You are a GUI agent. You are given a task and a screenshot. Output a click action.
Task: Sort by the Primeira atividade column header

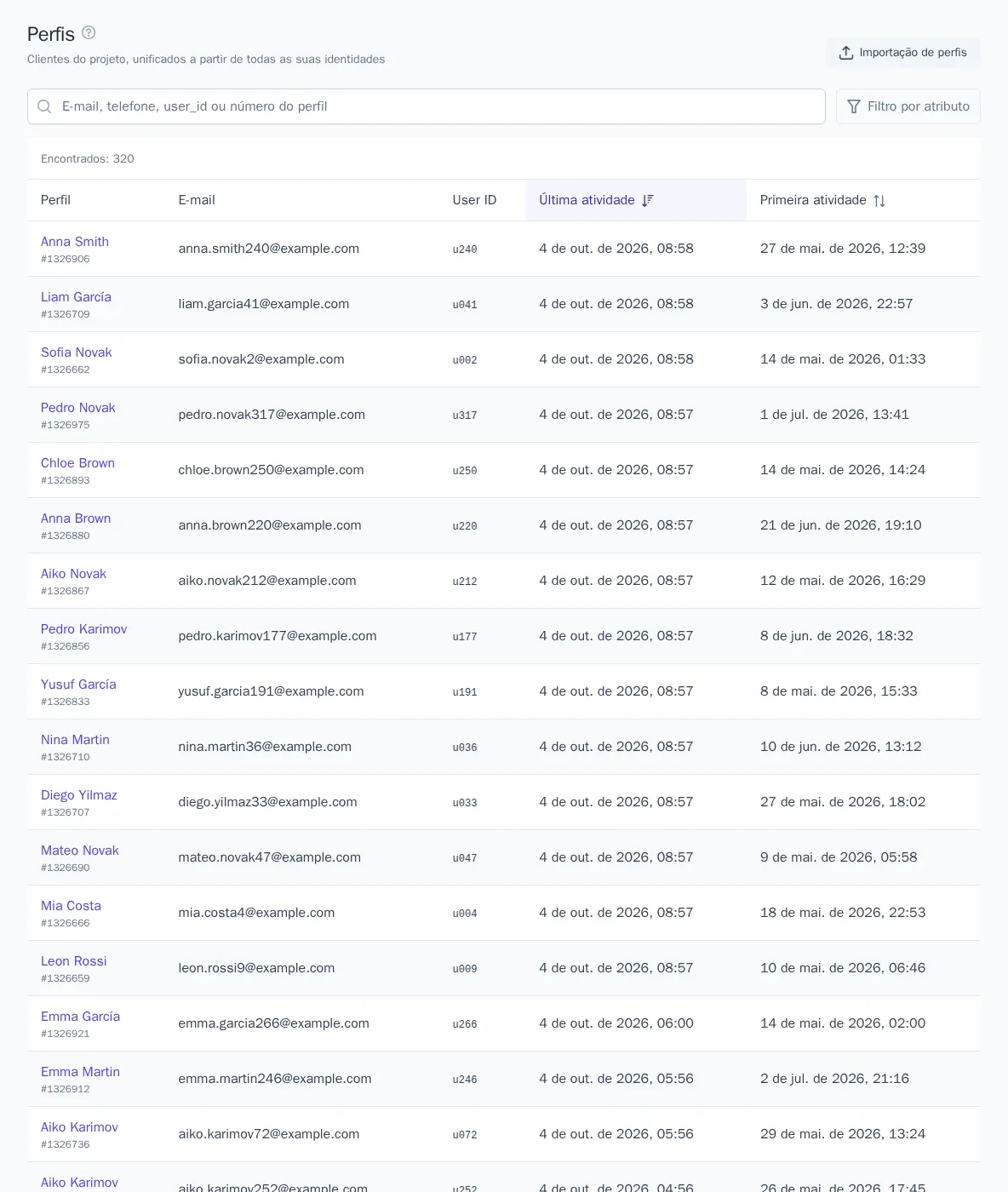coord(863,200)
